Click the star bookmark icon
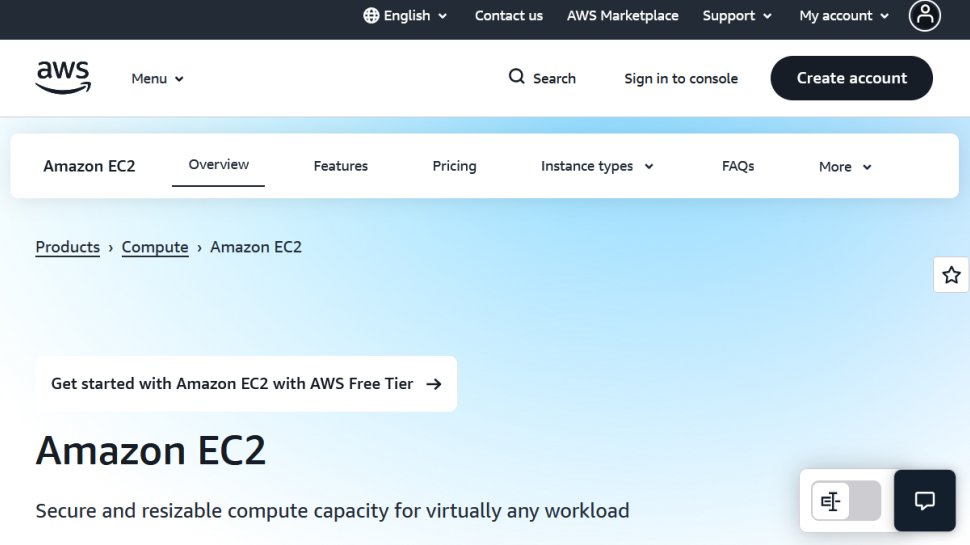 pyautogui.click(x=951, y=275)
